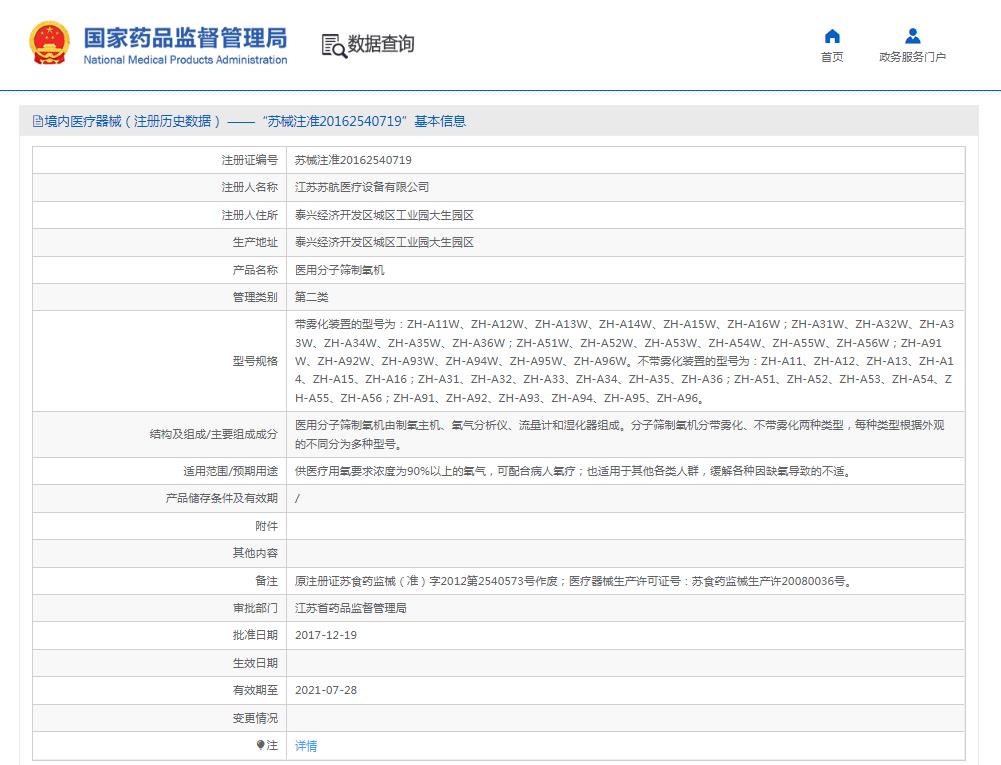This screenshot has width=1001, height=765.
Task: Click the approval date 2017-12-19
Action: pyautogui.click(x=326, y=635)
